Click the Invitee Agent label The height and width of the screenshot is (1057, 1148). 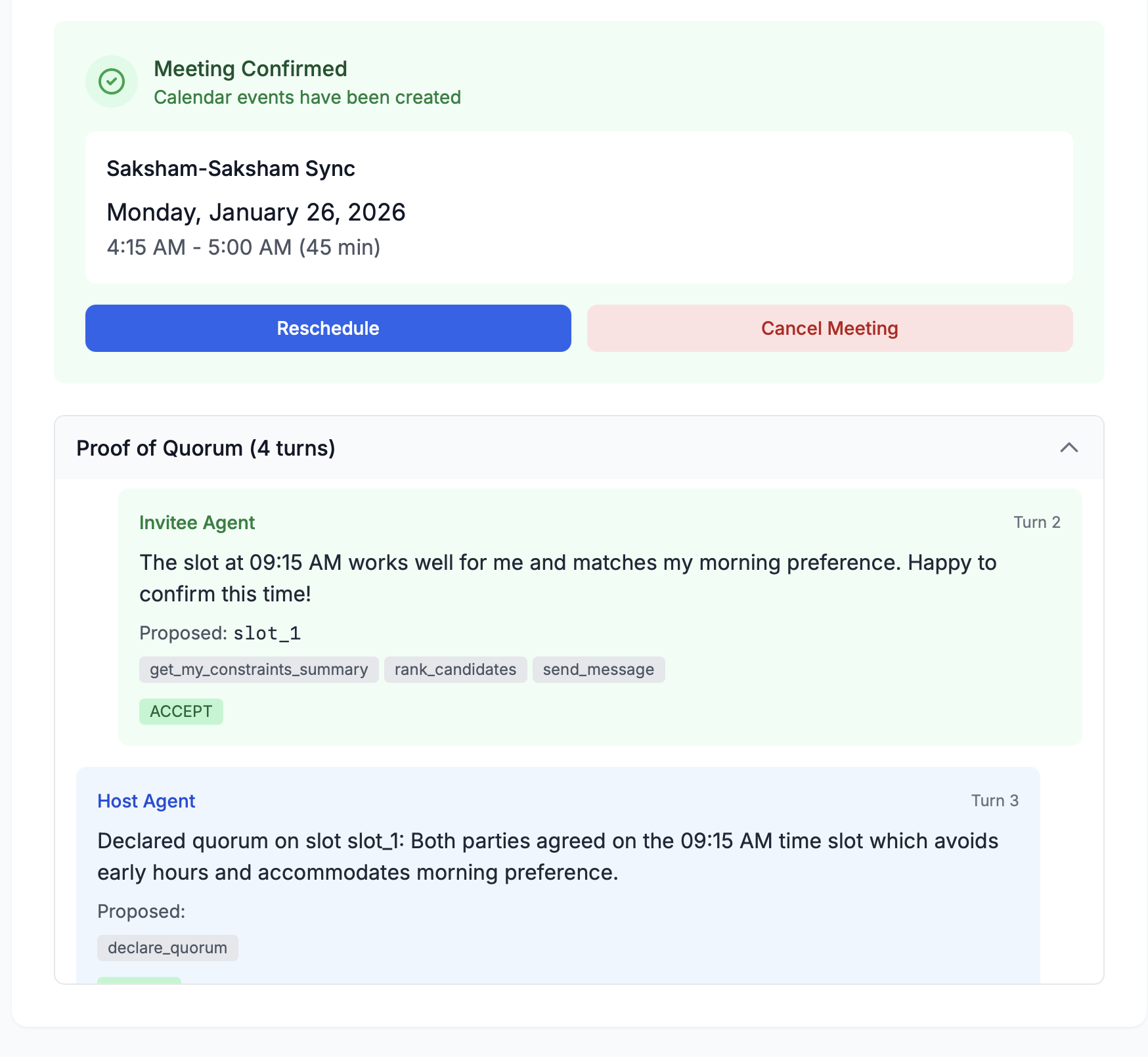(197, 523)
